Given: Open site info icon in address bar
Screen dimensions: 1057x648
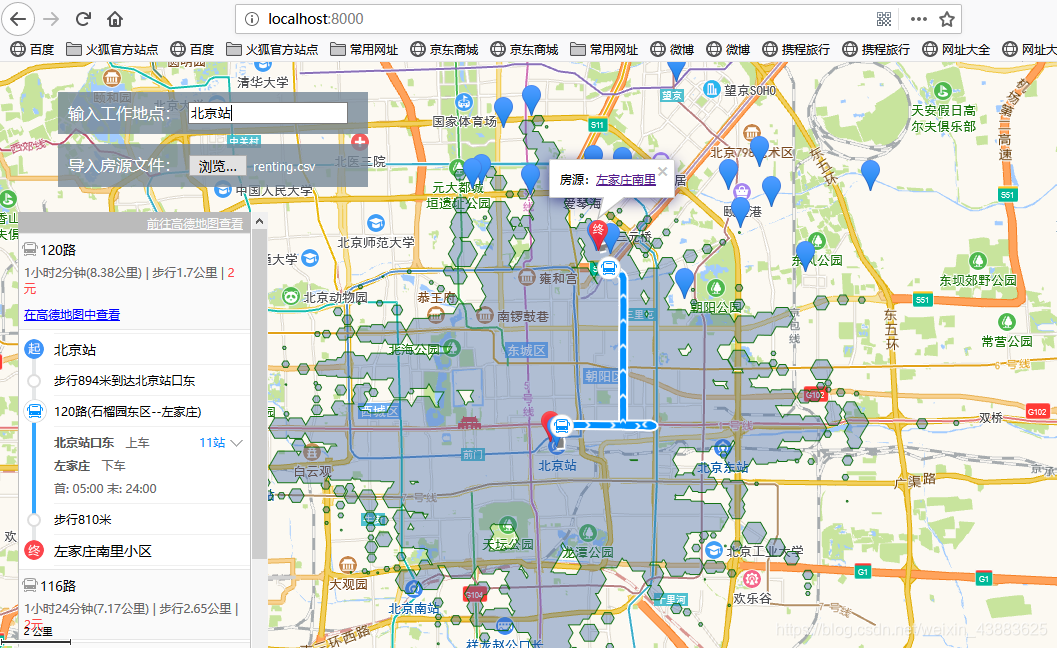Looking at the screenshot, I should point(251,19).
